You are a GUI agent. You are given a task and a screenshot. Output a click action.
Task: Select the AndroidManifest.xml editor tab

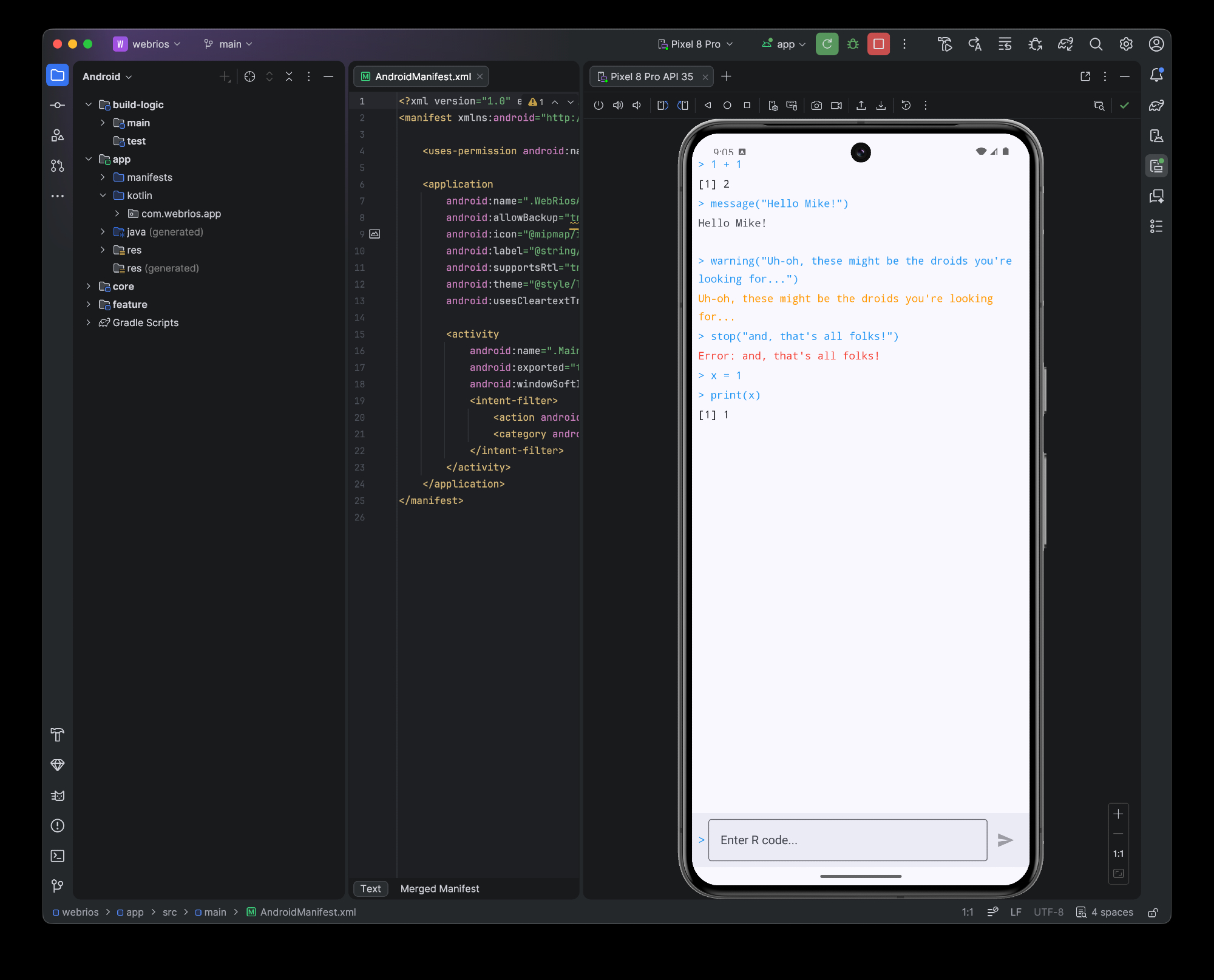[422, 77]
